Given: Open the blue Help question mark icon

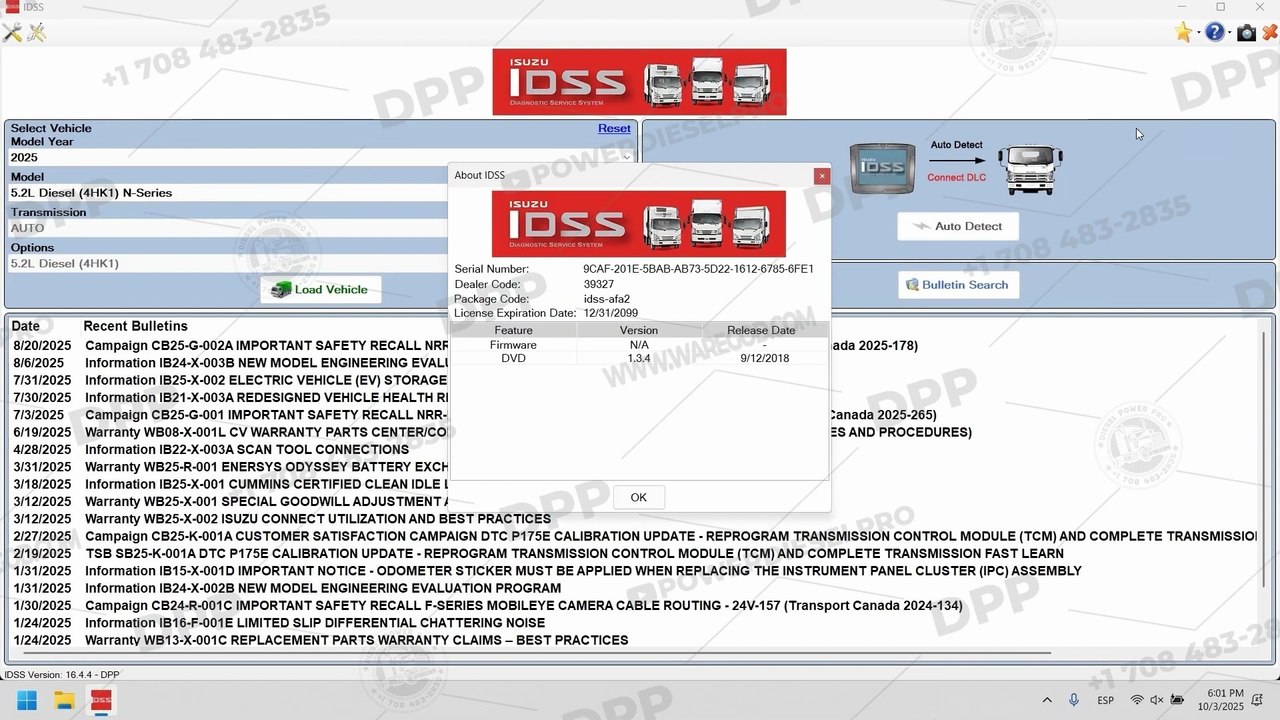Looking at the screenshot, I should coord(1214,33).
